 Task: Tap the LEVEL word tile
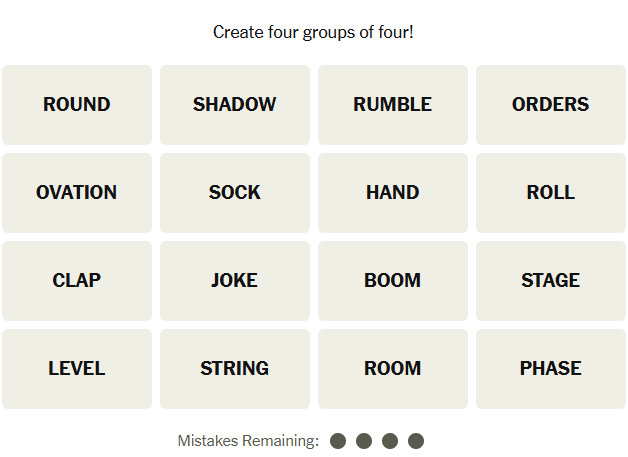pos(77,369)
